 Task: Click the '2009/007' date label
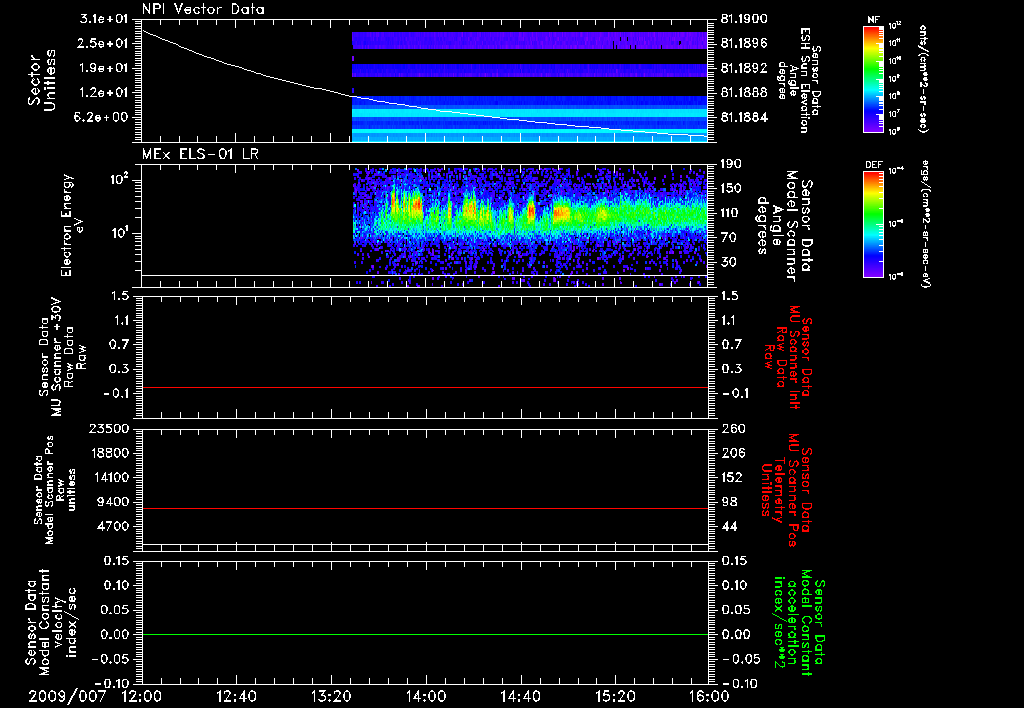67,696
